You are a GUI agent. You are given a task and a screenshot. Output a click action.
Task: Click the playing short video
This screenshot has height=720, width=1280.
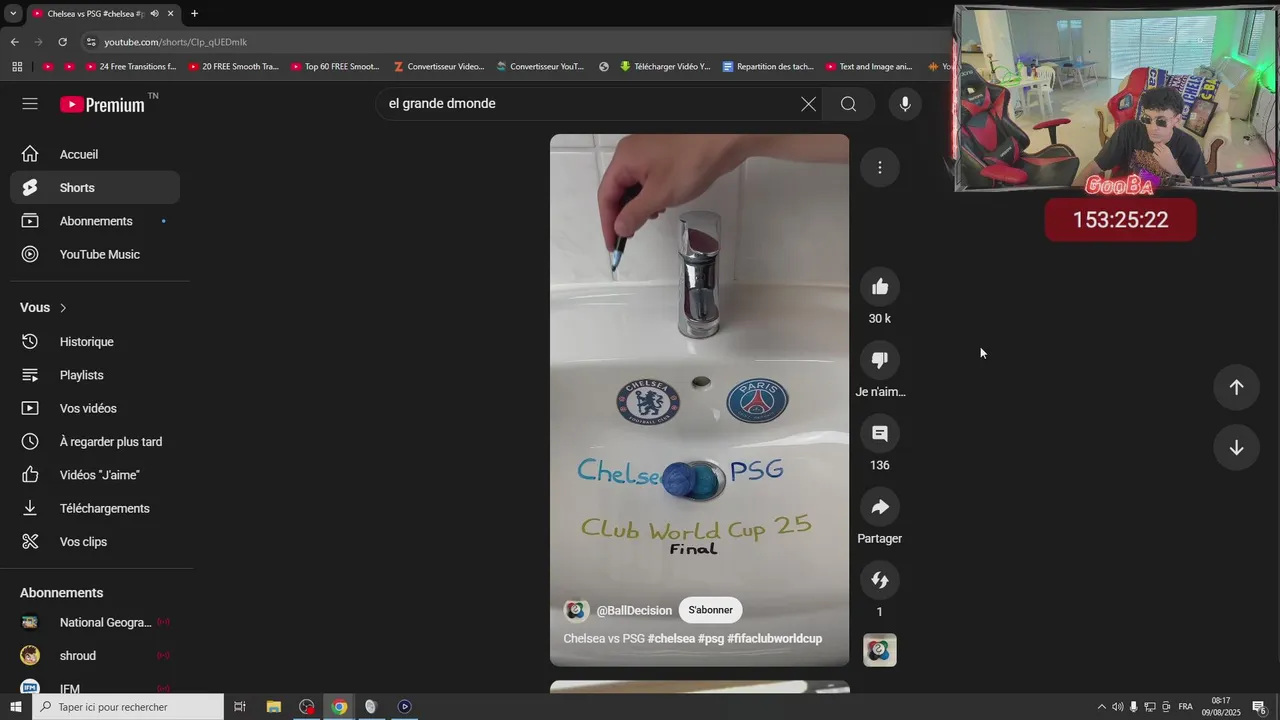coord(699,400)
